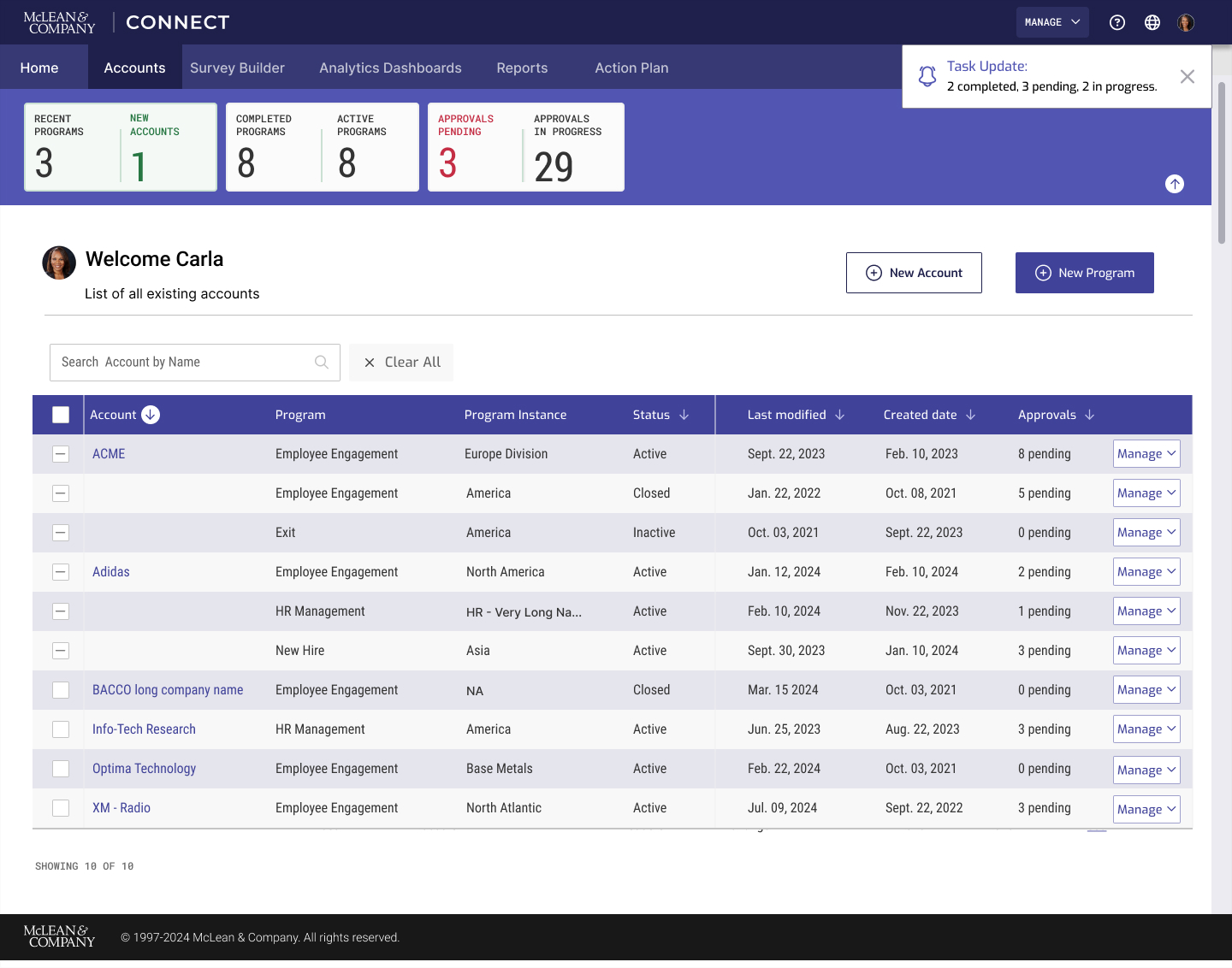Click the New Accounts count

[139, 167]
